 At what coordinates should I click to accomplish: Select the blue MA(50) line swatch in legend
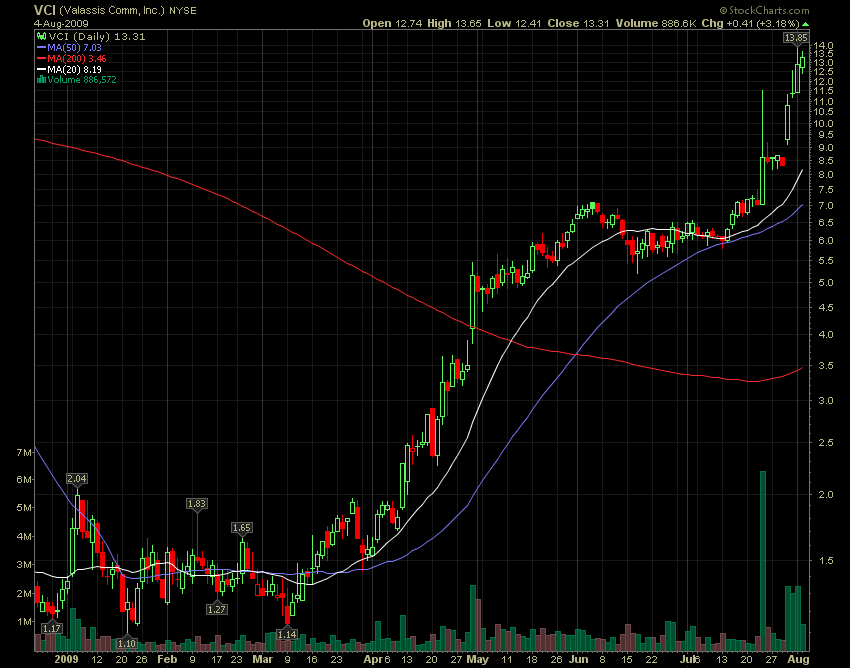tap(41, 48)
